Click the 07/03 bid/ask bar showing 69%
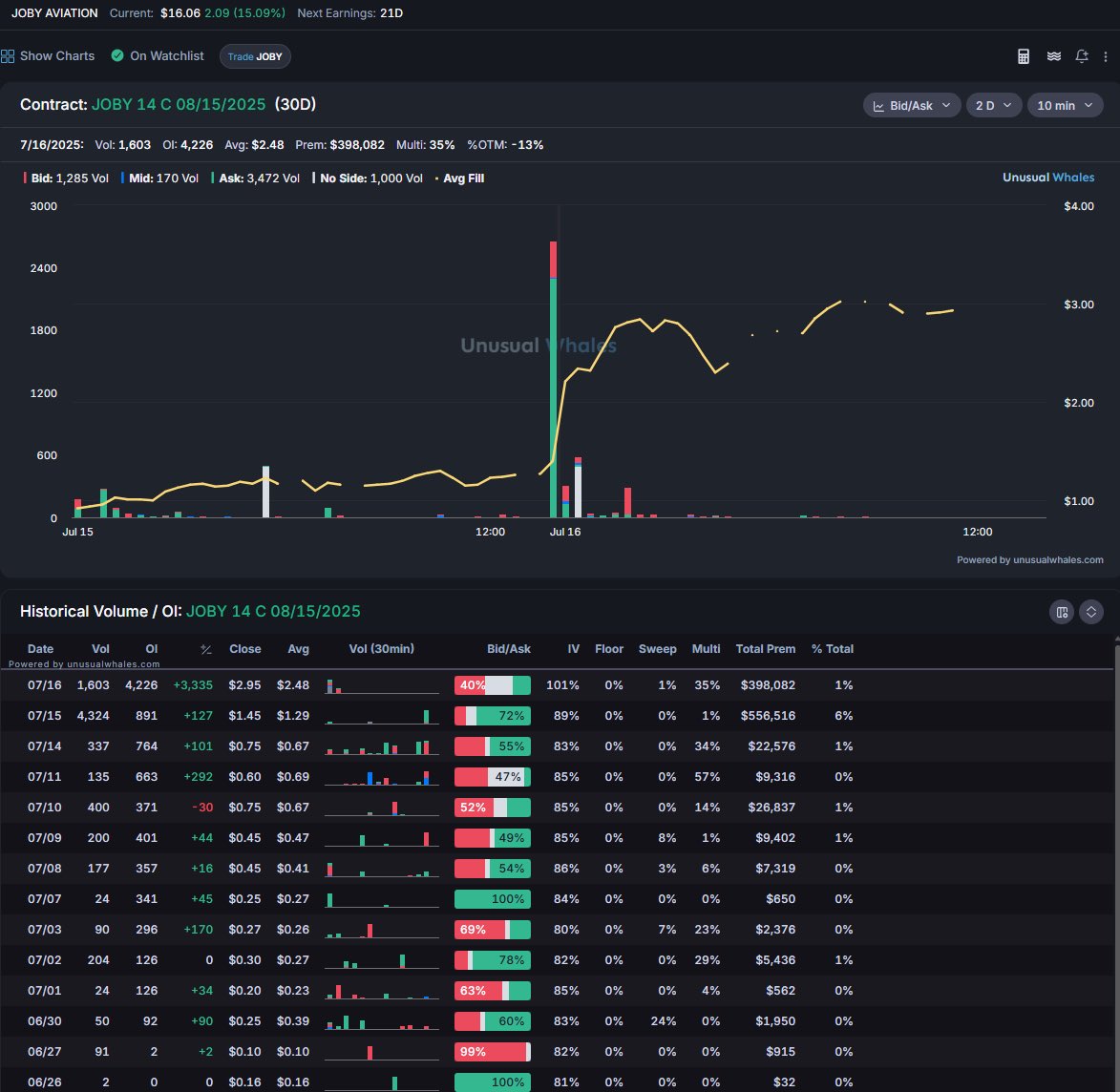Image resolution: width=1120 pixels, height=1092 pixels. (492, 929)
